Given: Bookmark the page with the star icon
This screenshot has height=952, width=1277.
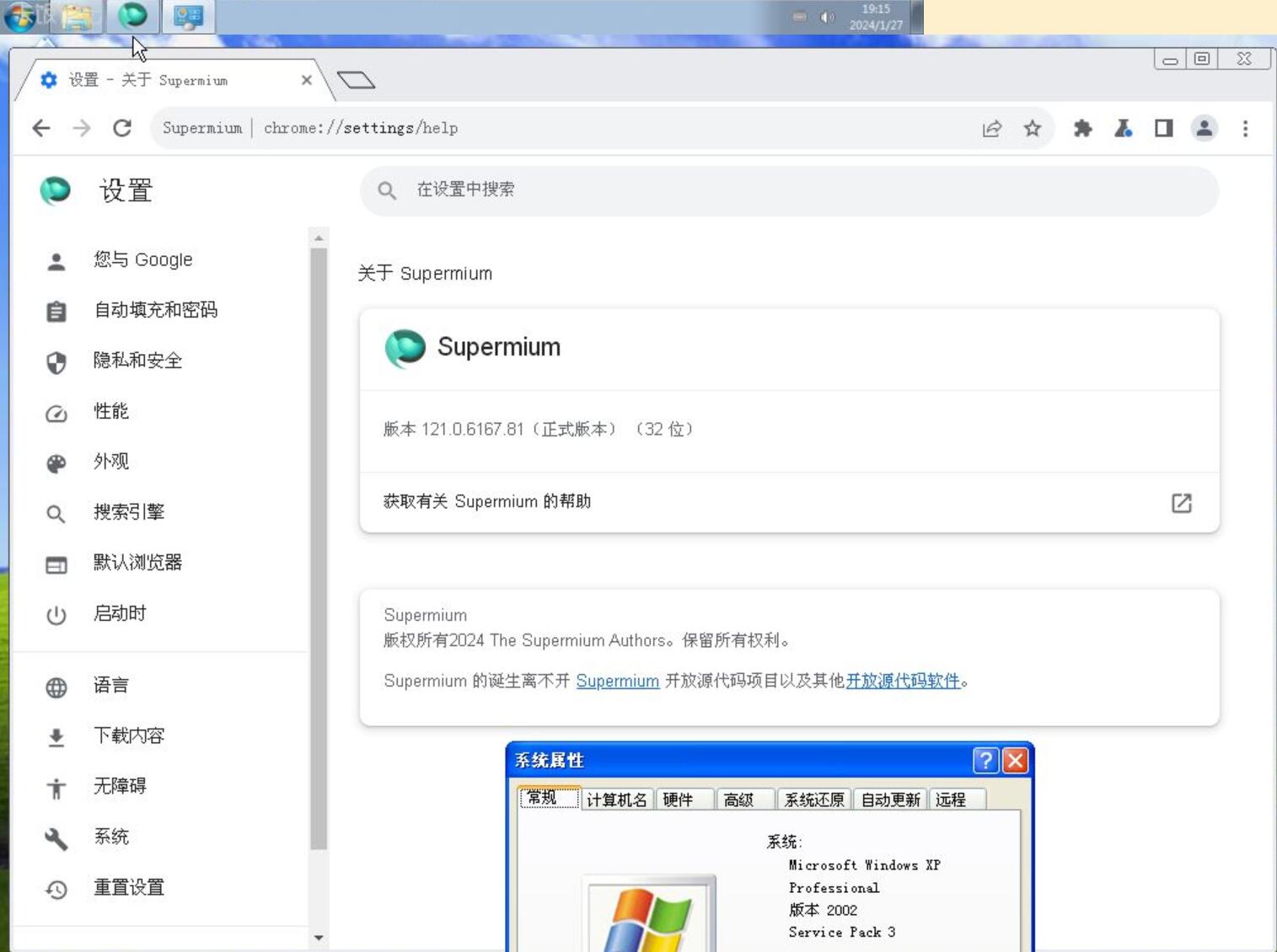Looking at the screenshot, I should click(x=1031, y=128).
